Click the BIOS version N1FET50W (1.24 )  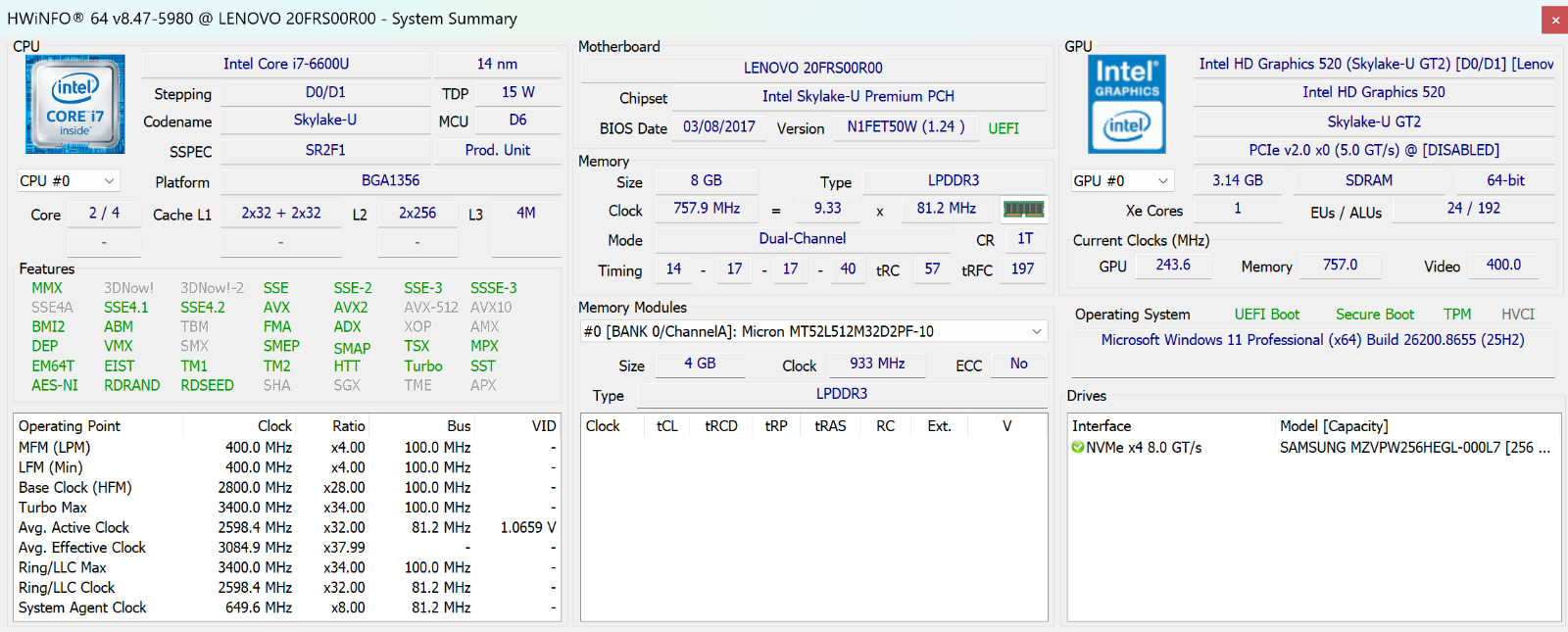(906, 126)
